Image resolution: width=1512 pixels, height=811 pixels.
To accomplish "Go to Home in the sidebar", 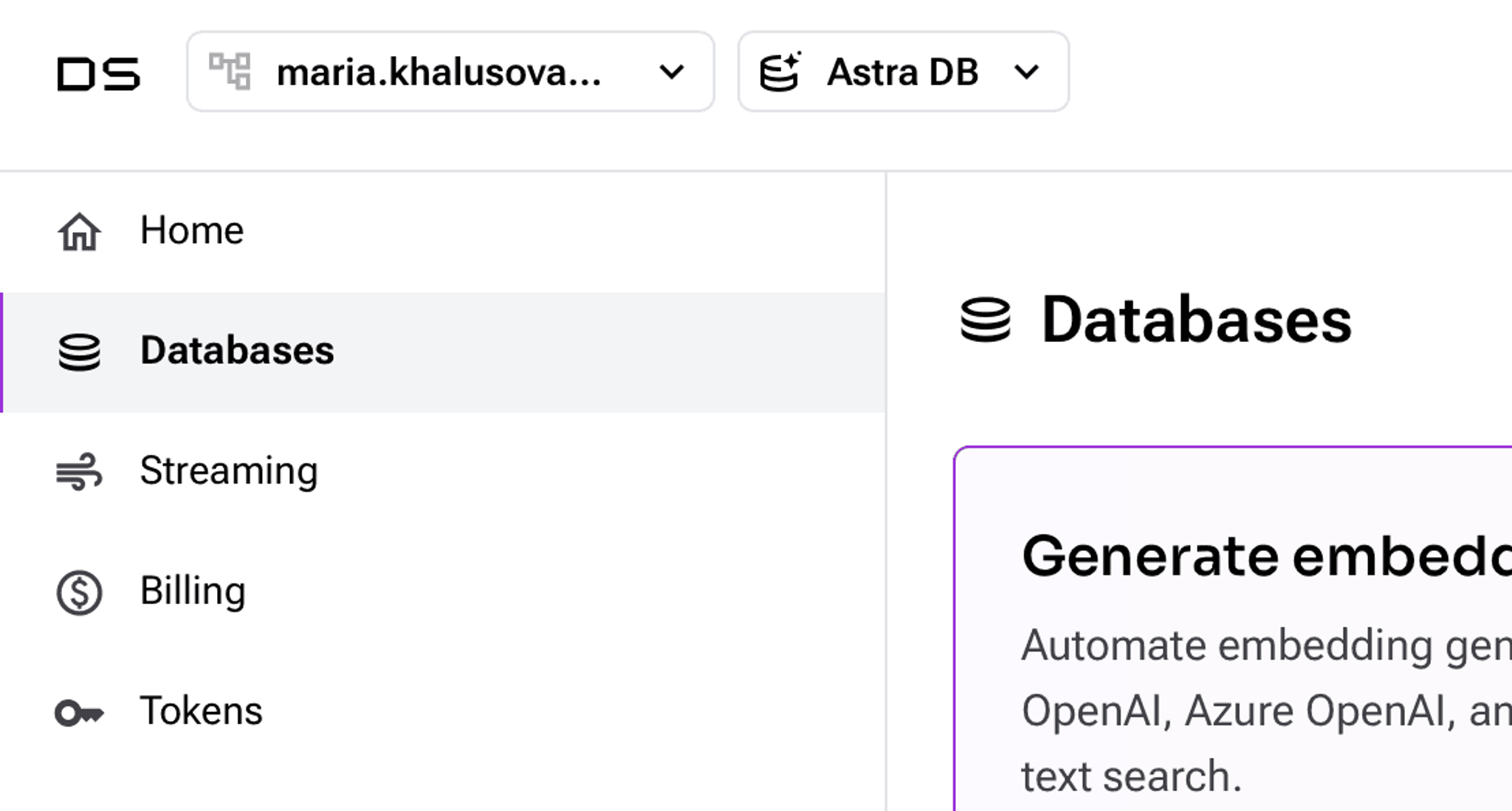I will 443,231.
